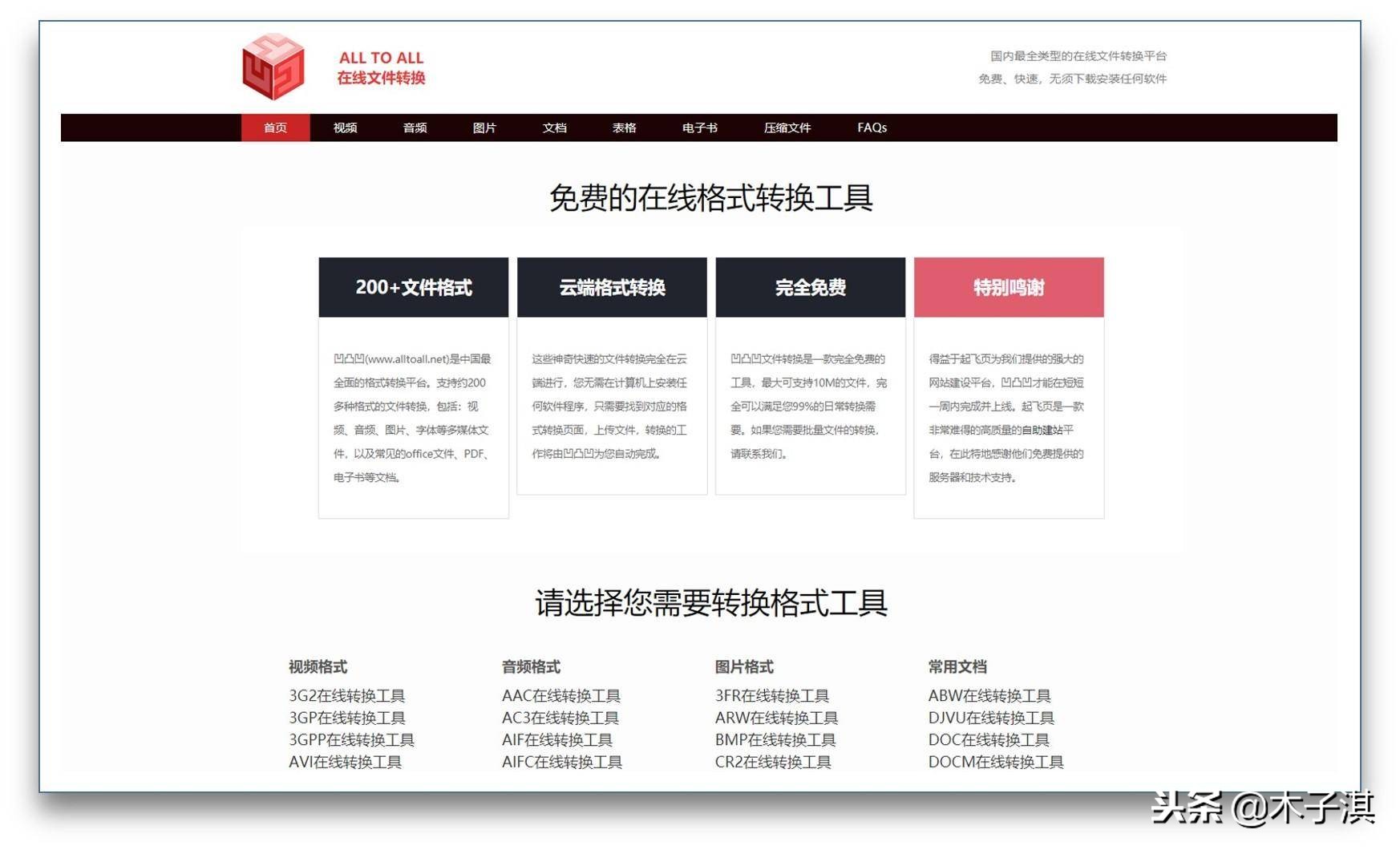
Task: Switch to the 视频 tab
Action: pyautogui.click(x=344, y=127)
